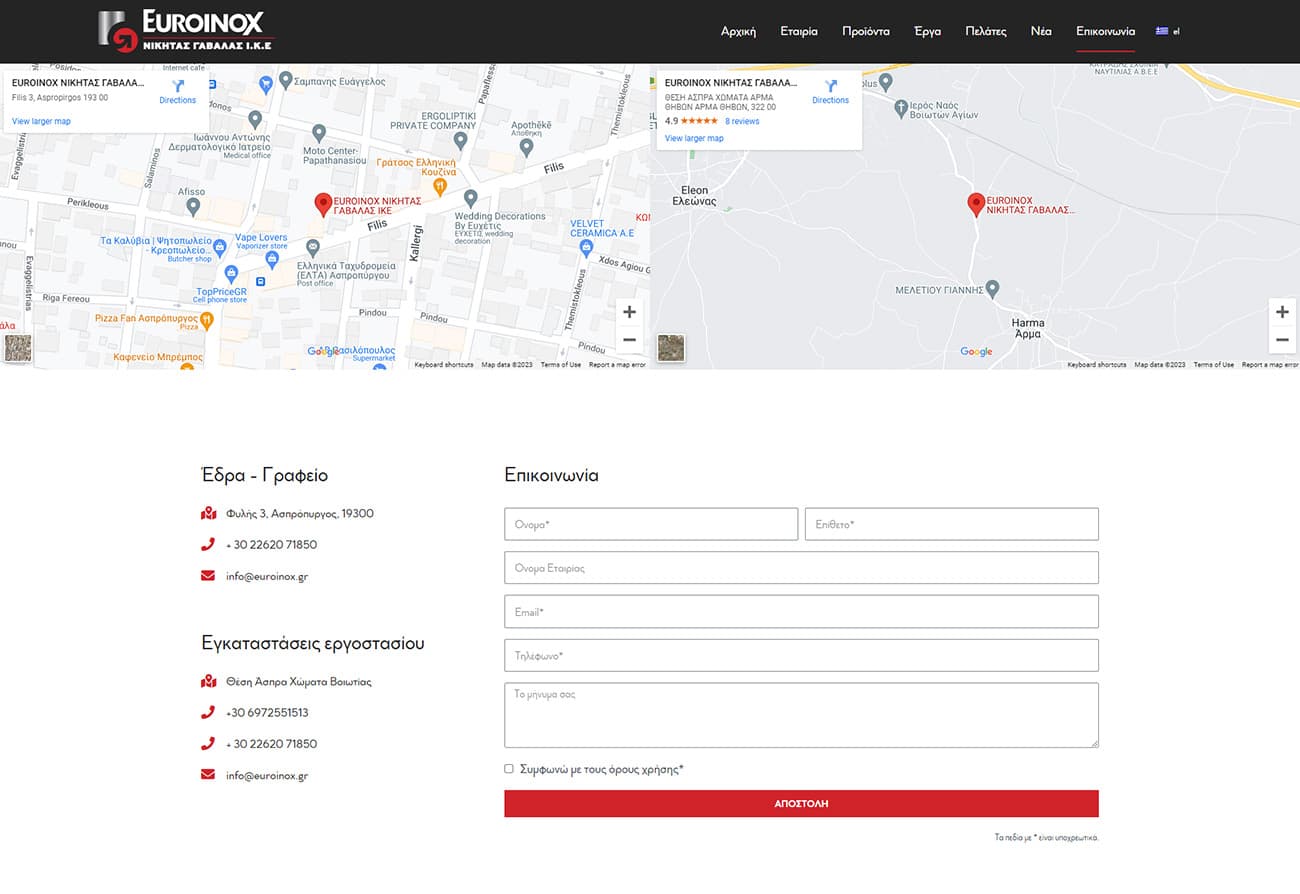Click Directions icon on the left map

[178, 86]
